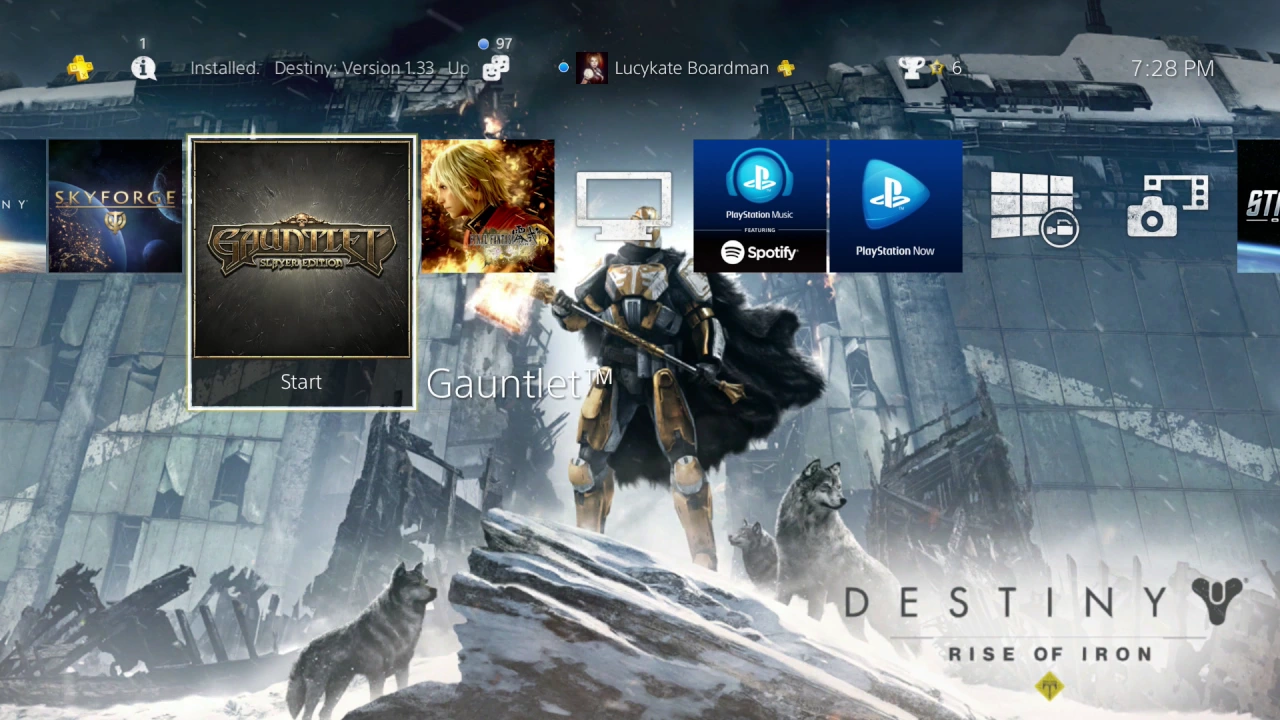This screenshot has width=1280, height=720.
Task: Open Lucykate Boardman's profile avatar
Action: pos(592,68)
